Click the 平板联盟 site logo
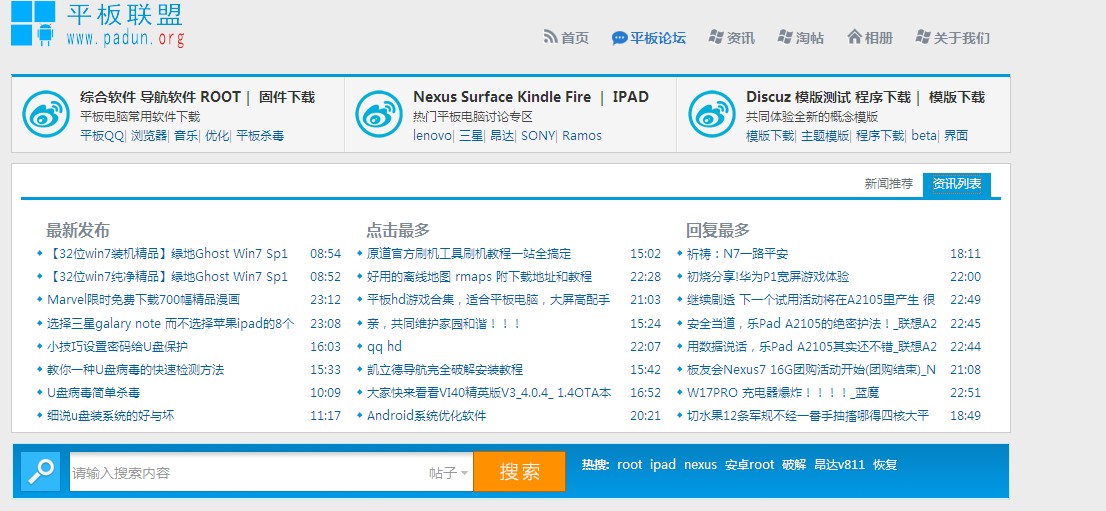 click(x=97, y=24)
